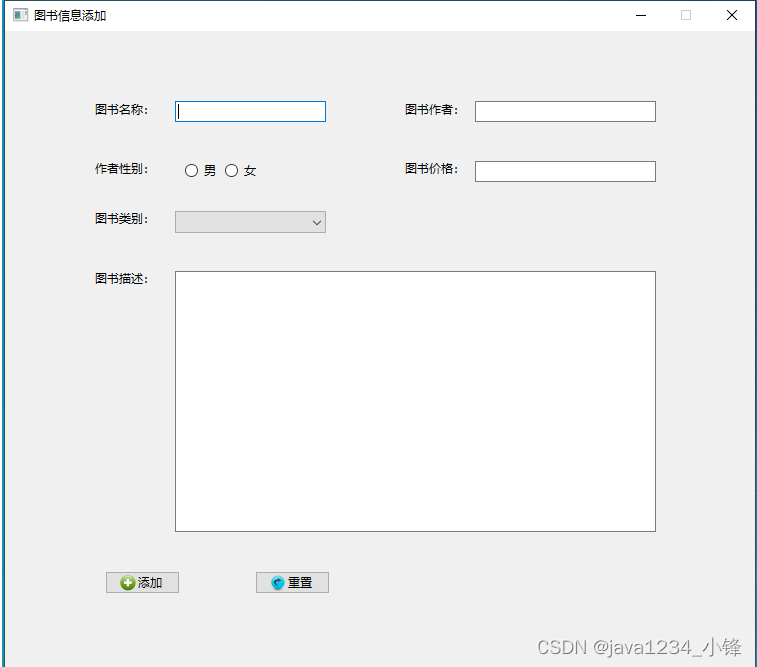The height and width of the screenshot is (667, 757).
Task: Click the 图书价格 text field
Action: (565, 171)
